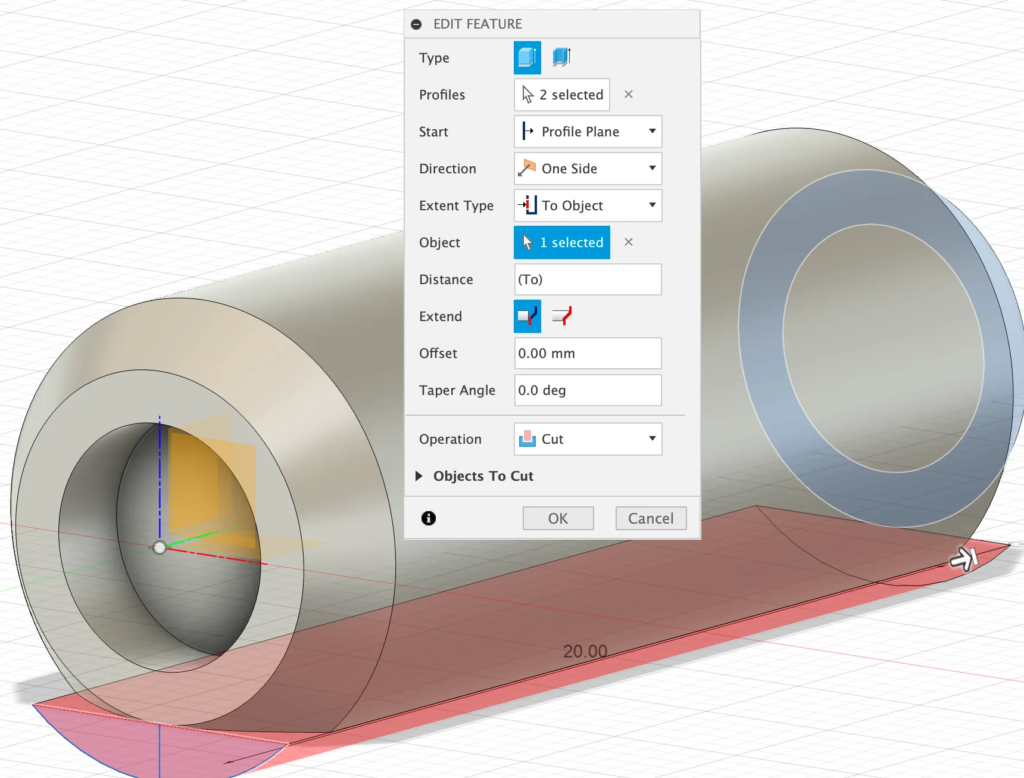
Task: Click the Offset input field
Action: (x=588, y=353)
